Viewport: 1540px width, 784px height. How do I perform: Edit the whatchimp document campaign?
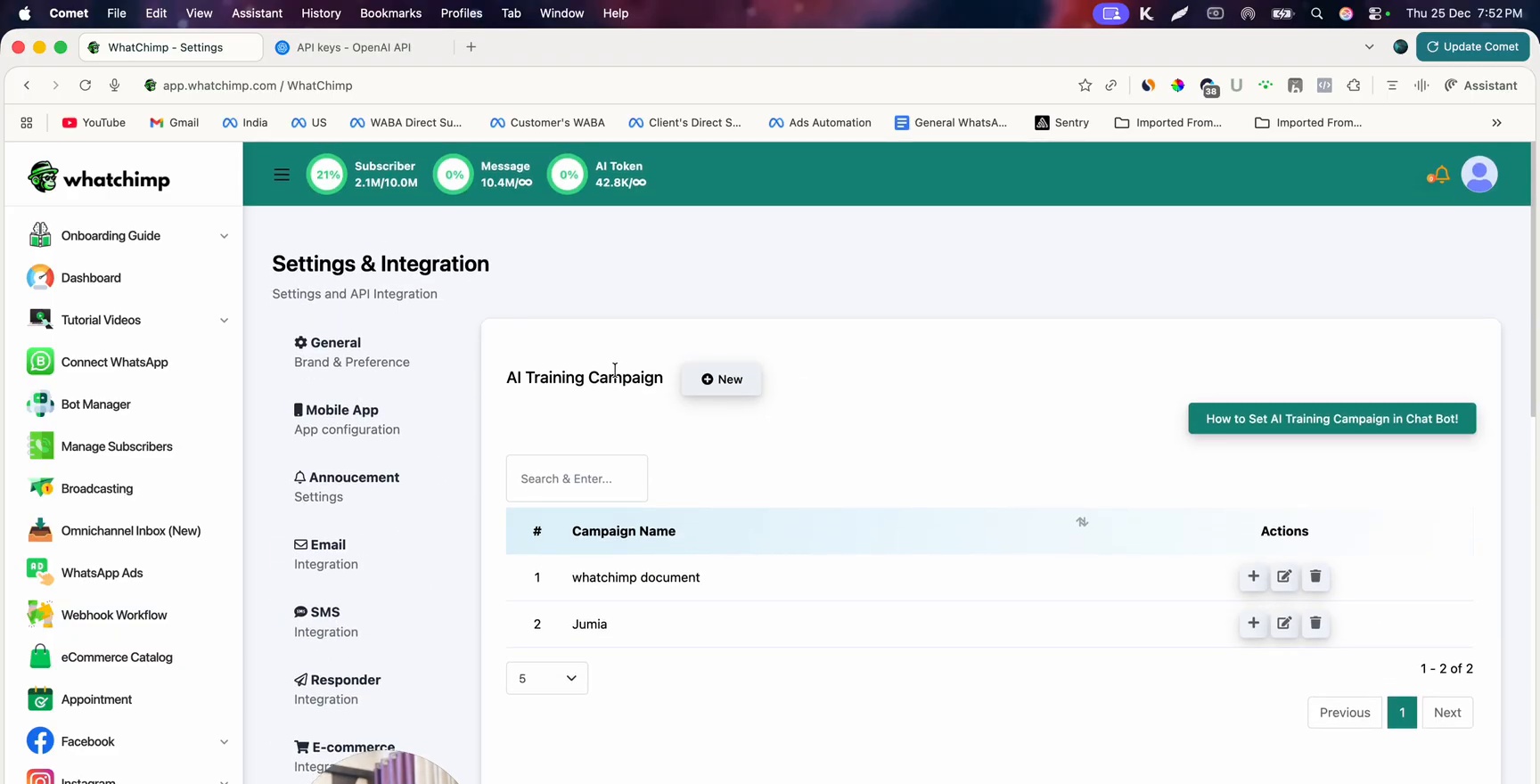[1284, 576]
